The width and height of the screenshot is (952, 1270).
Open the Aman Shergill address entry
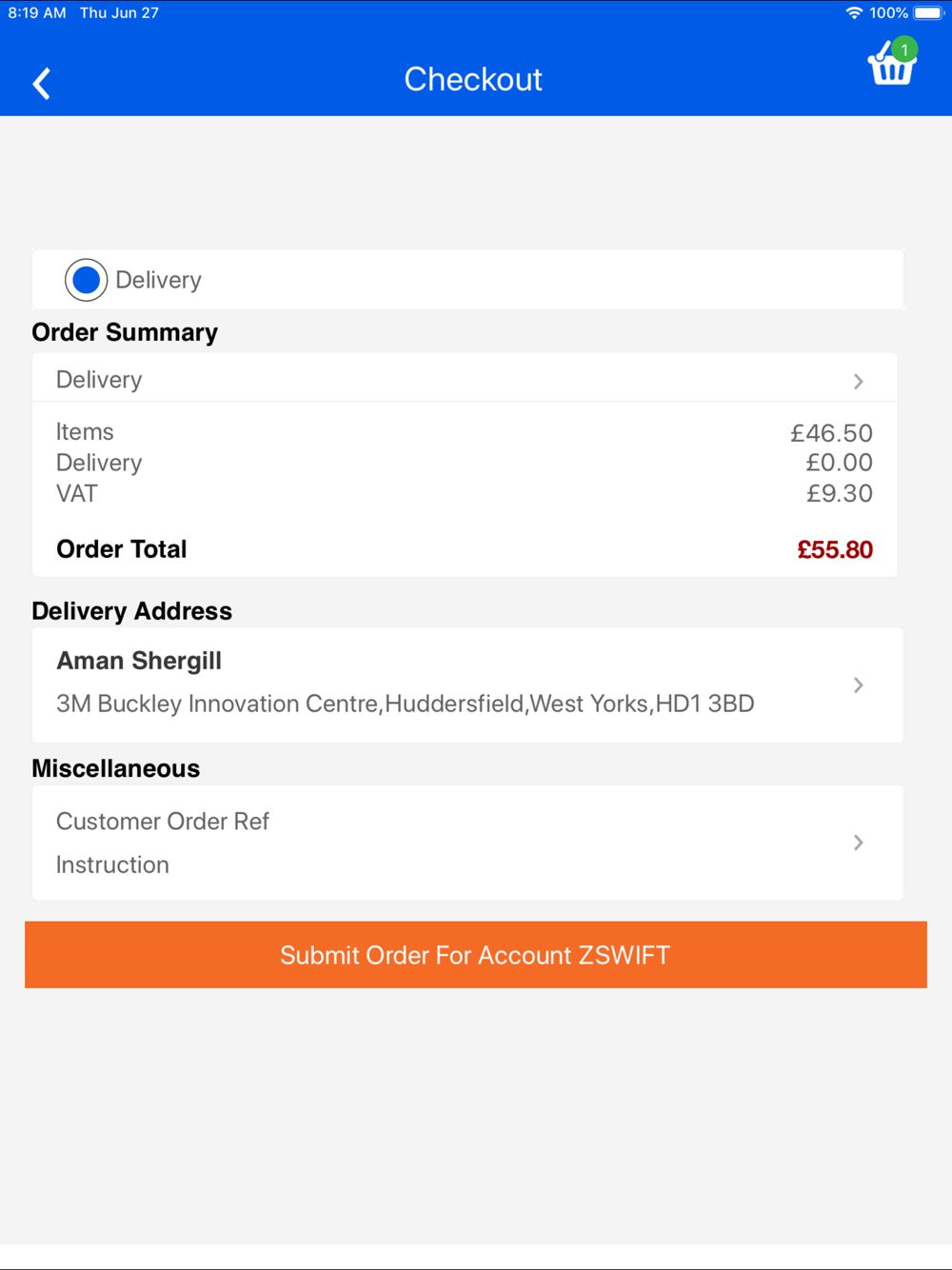pyautogui.click(x=467, y=685)
